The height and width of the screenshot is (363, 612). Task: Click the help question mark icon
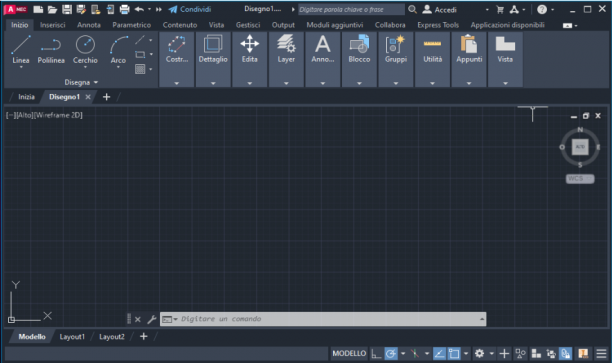(x=542, y=9)
